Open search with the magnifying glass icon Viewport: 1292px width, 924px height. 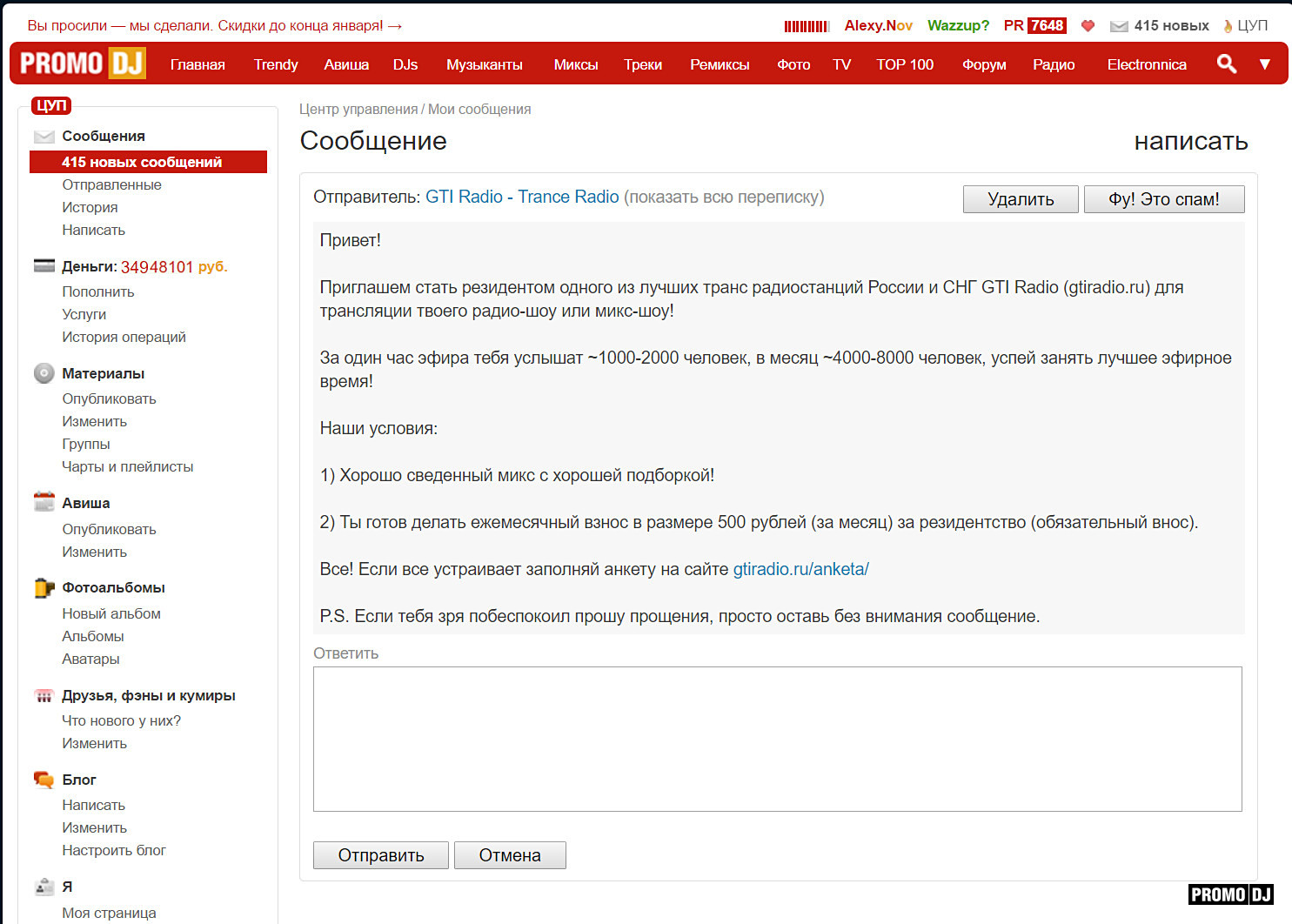[x=1226, y=64]
